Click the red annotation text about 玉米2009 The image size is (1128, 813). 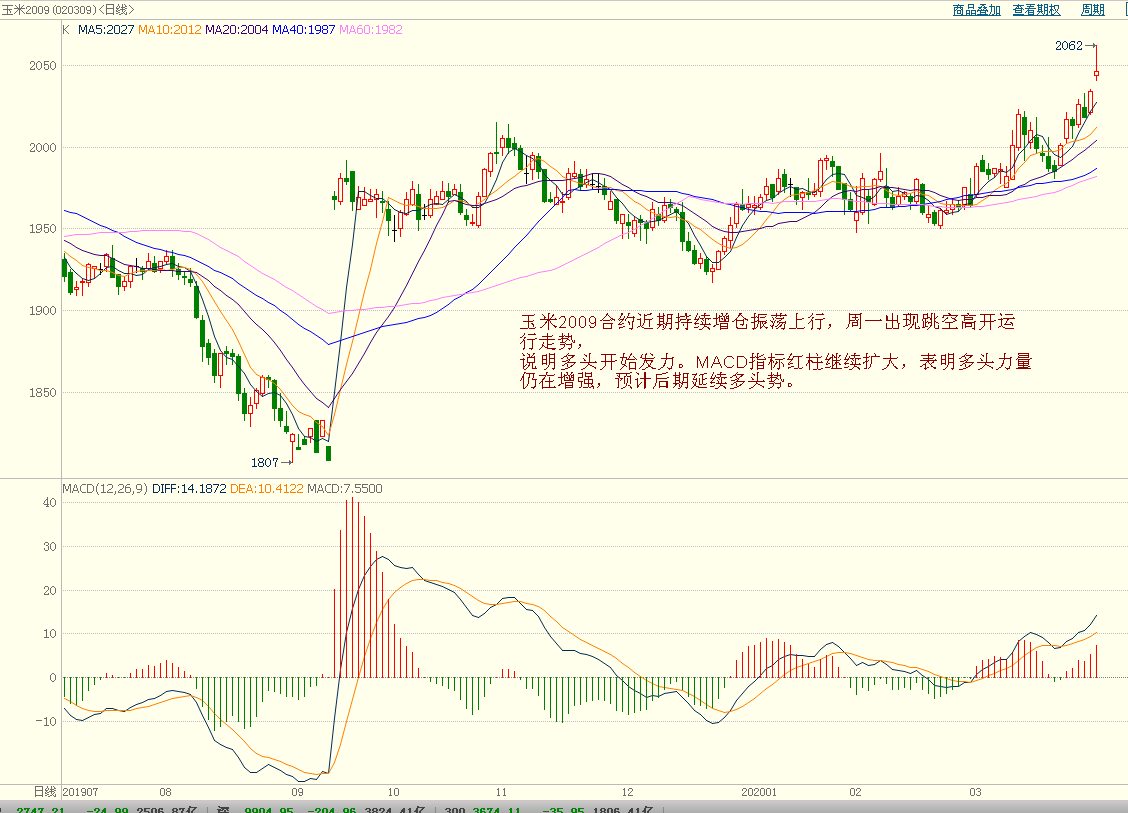point(775,351)
